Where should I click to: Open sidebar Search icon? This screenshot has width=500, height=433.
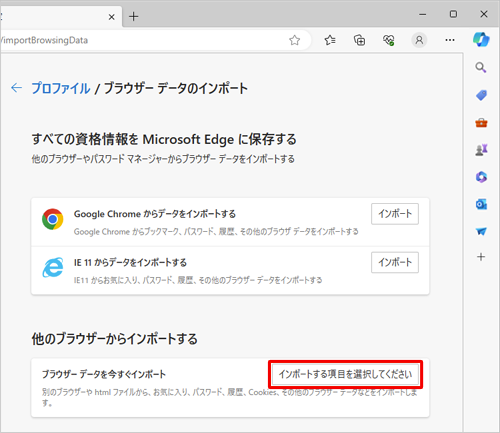coord(481,67)
